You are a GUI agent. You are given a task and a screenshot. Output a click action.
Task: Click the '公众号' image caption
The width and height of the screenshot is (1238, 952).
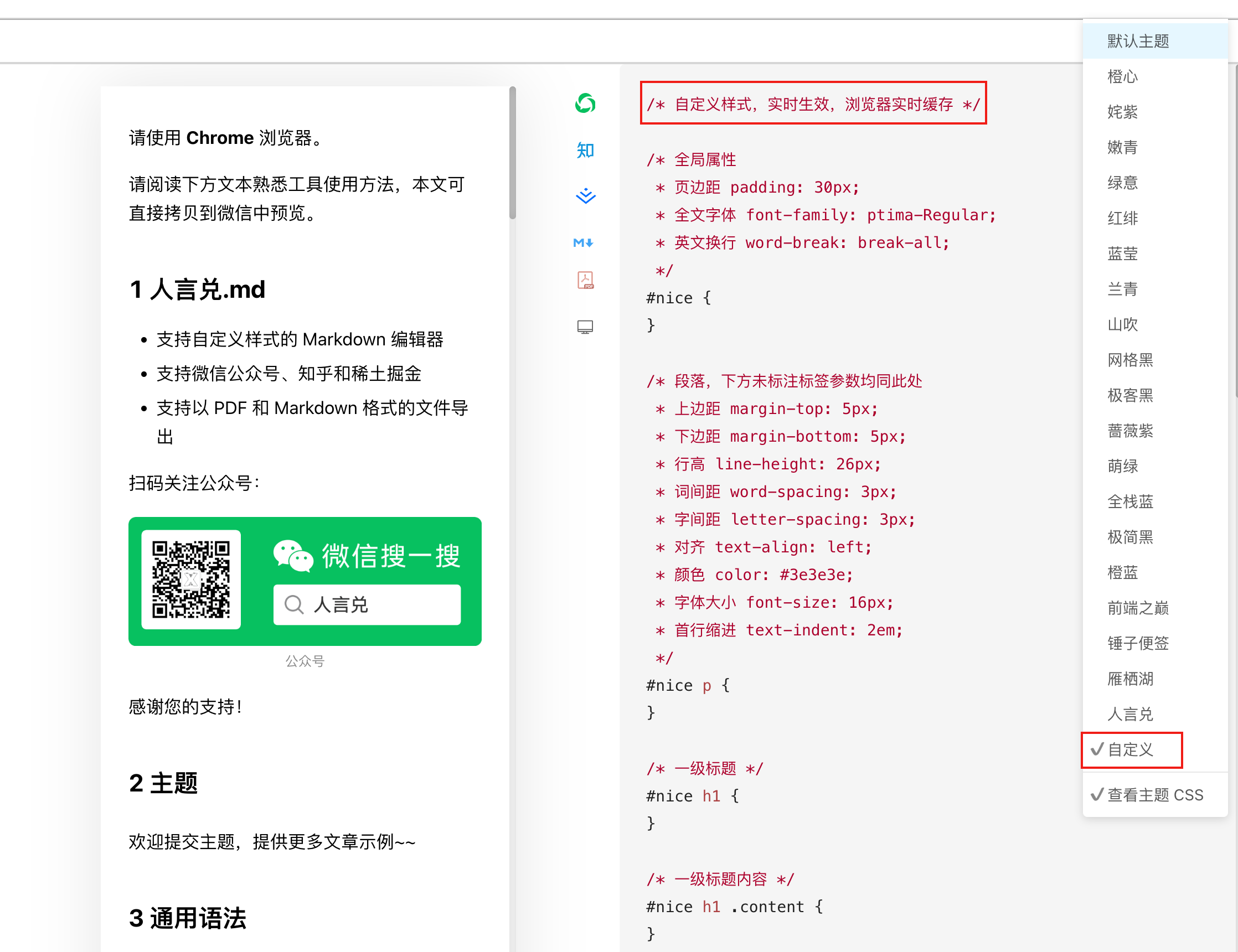point(305,661)
